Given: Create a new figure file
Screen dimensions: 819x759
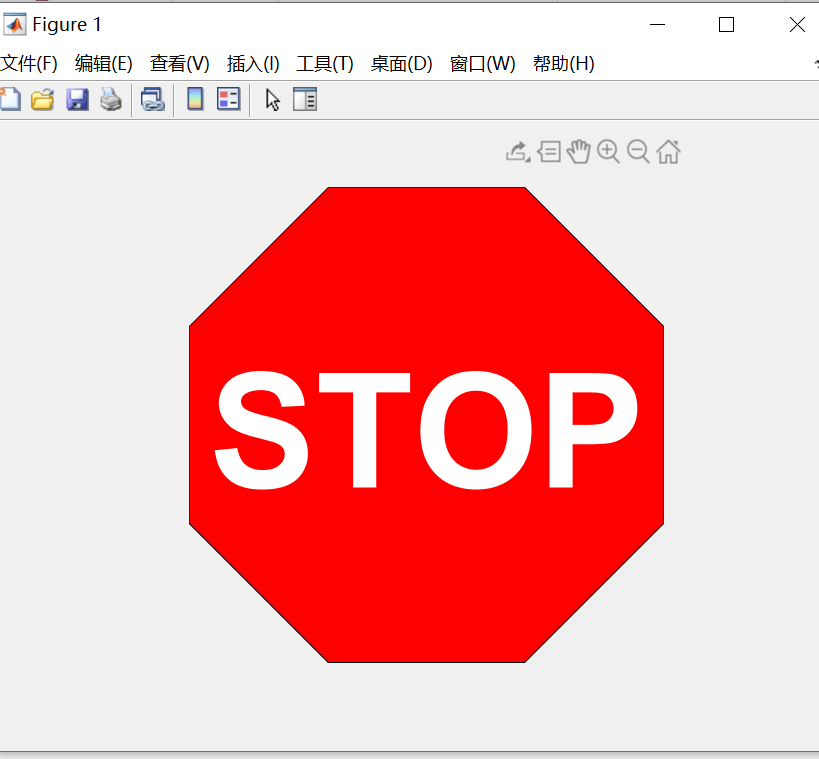Looking at the screenshot, I should (x=10, y=99).
